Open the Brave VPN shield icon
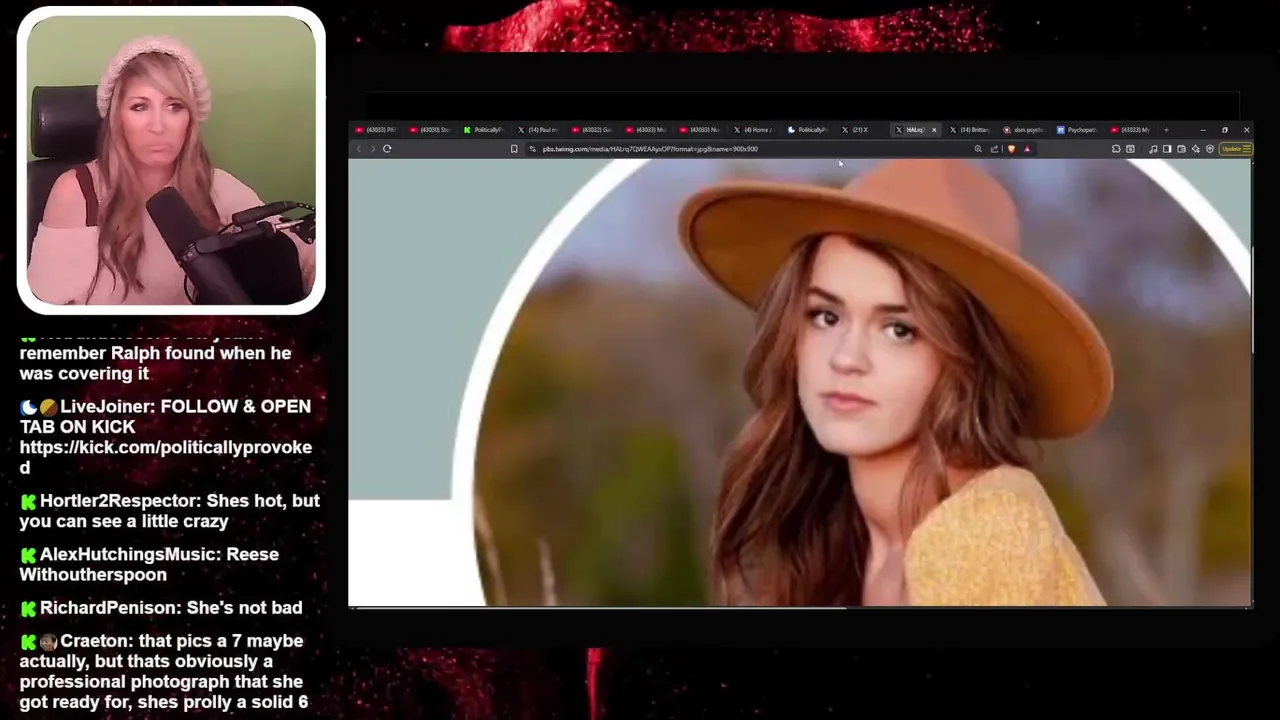Screen dimensions: 1280x720 click(x=1210, y=149)
